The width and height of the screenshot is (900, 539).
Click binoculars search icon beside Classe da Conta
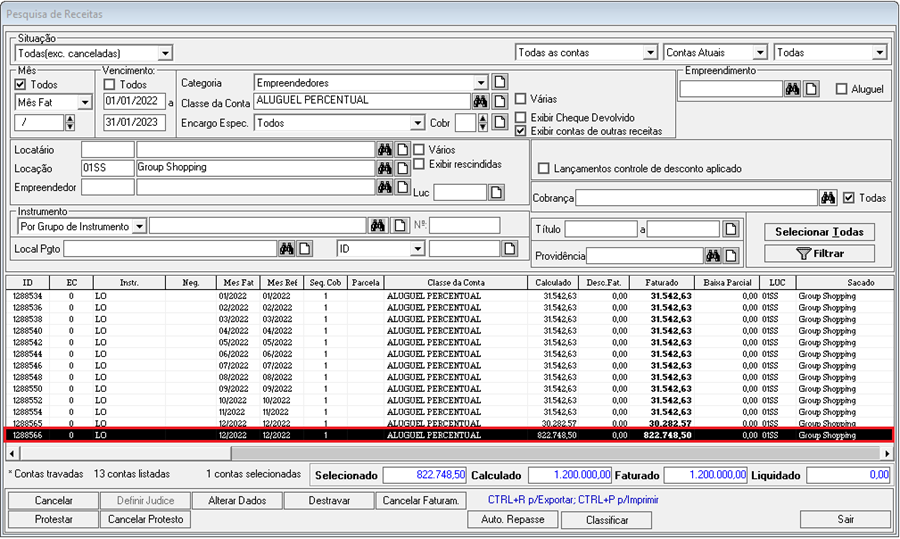click(480, 101)
